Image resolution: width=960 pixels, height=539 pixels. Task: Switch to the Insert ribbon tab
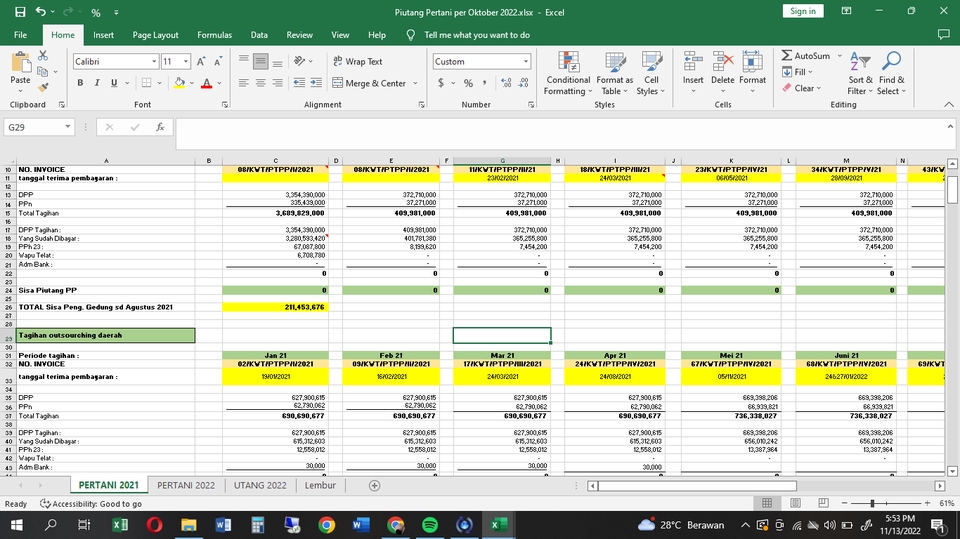pyautogui.click(x=103, y=35)
